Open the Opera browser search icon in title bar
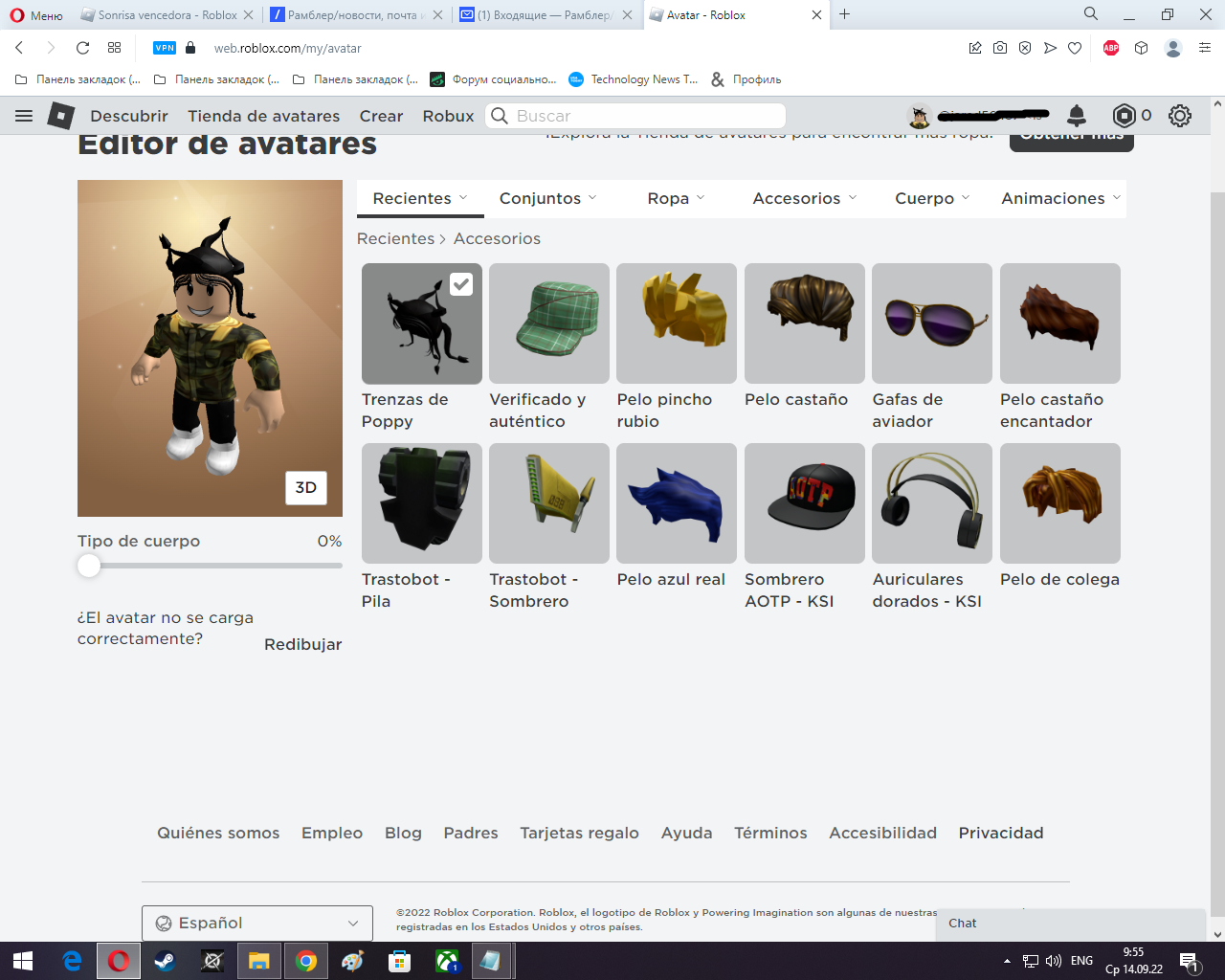This screenshot has width=1225, height=980. point(1091,14)
